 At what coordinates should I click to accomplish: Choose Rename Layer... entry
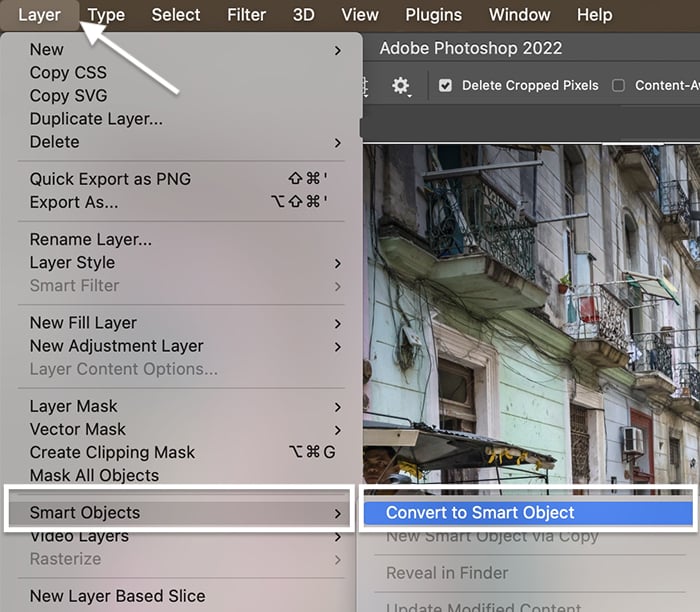click(x=181, y=240)
